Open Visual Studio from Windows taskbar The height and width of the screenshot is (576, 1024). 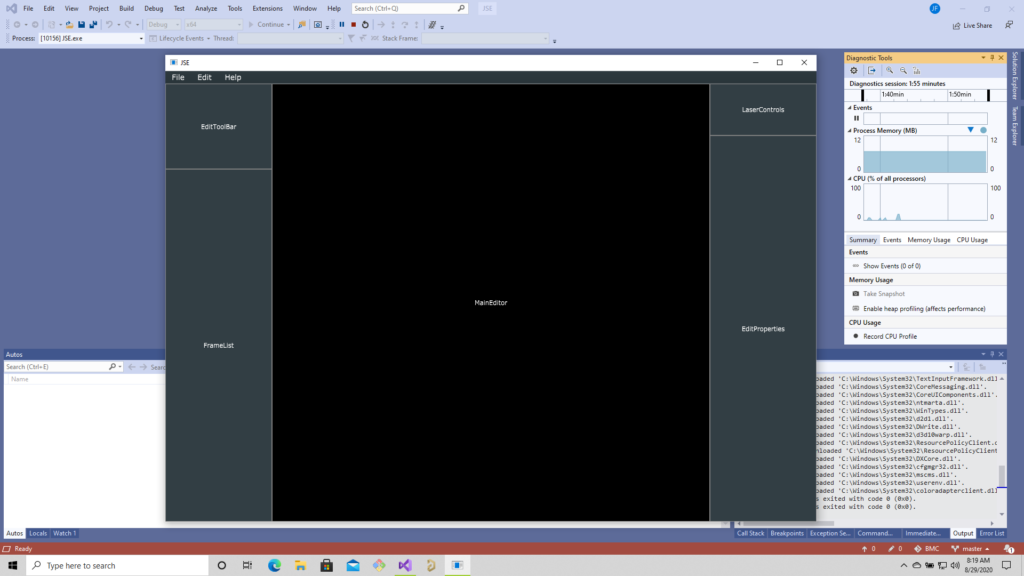(x=405, y=565)
